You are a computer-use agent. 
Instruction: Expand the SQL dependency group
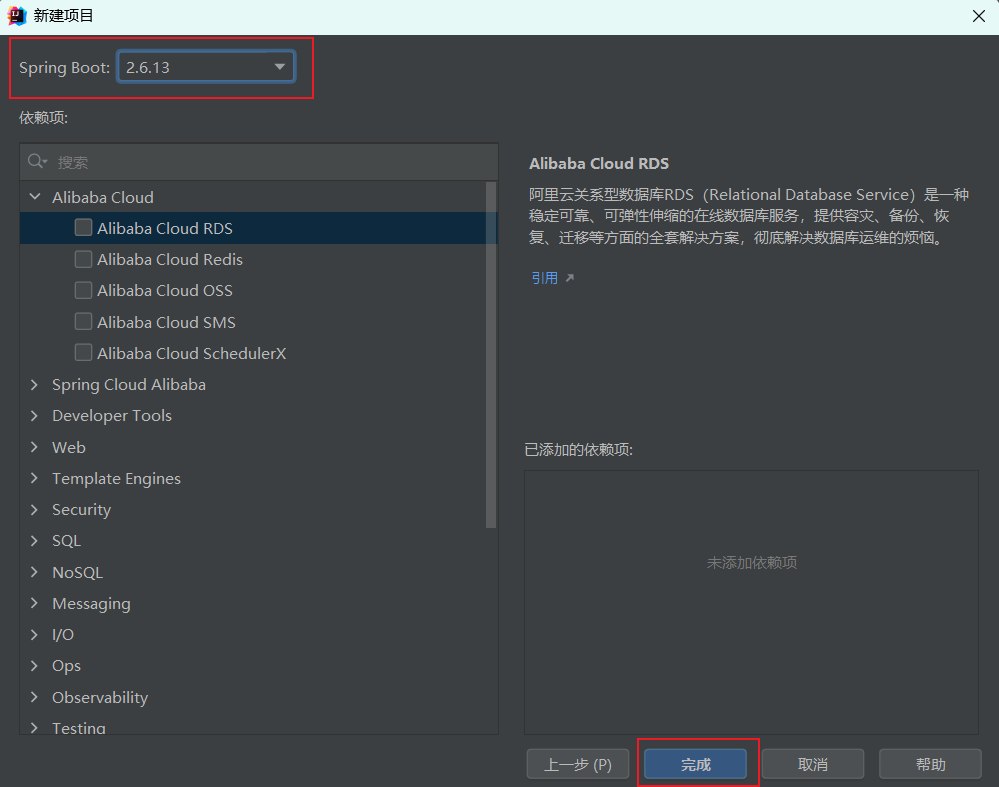(34, 540)
